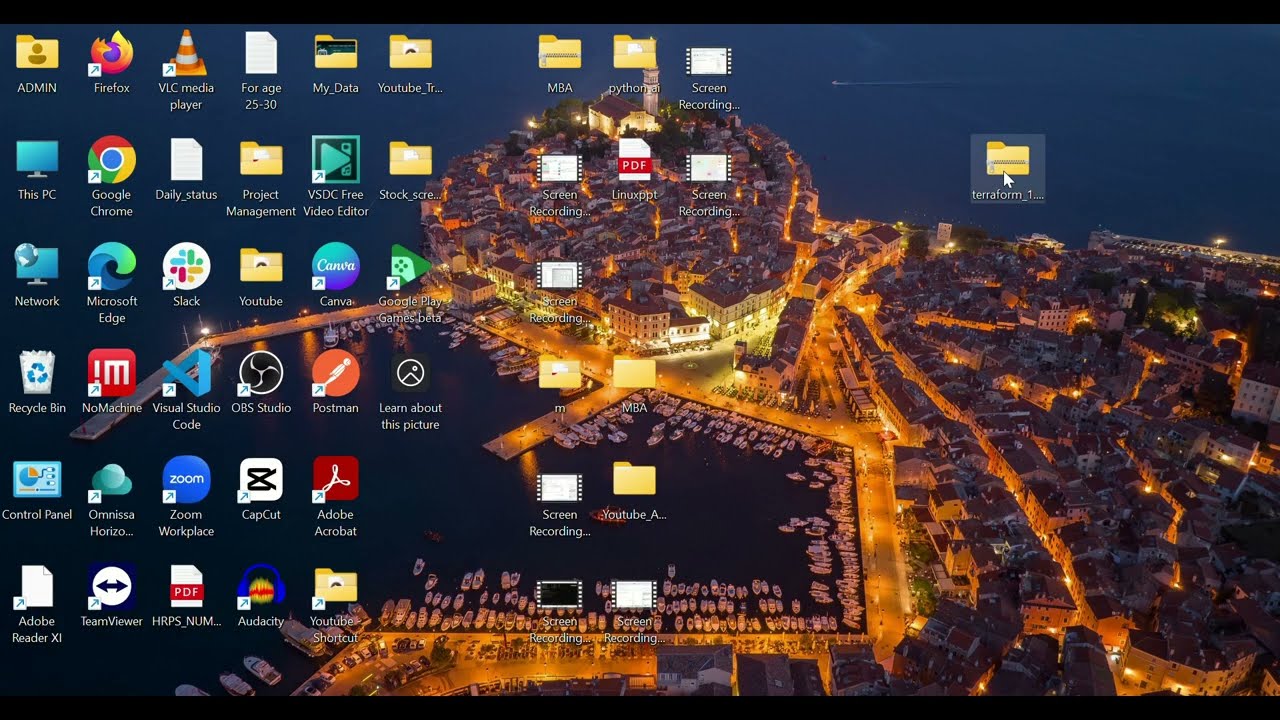Open the My_Data folder
Screen dimensions: 1280x720
(x=336, y=63)
